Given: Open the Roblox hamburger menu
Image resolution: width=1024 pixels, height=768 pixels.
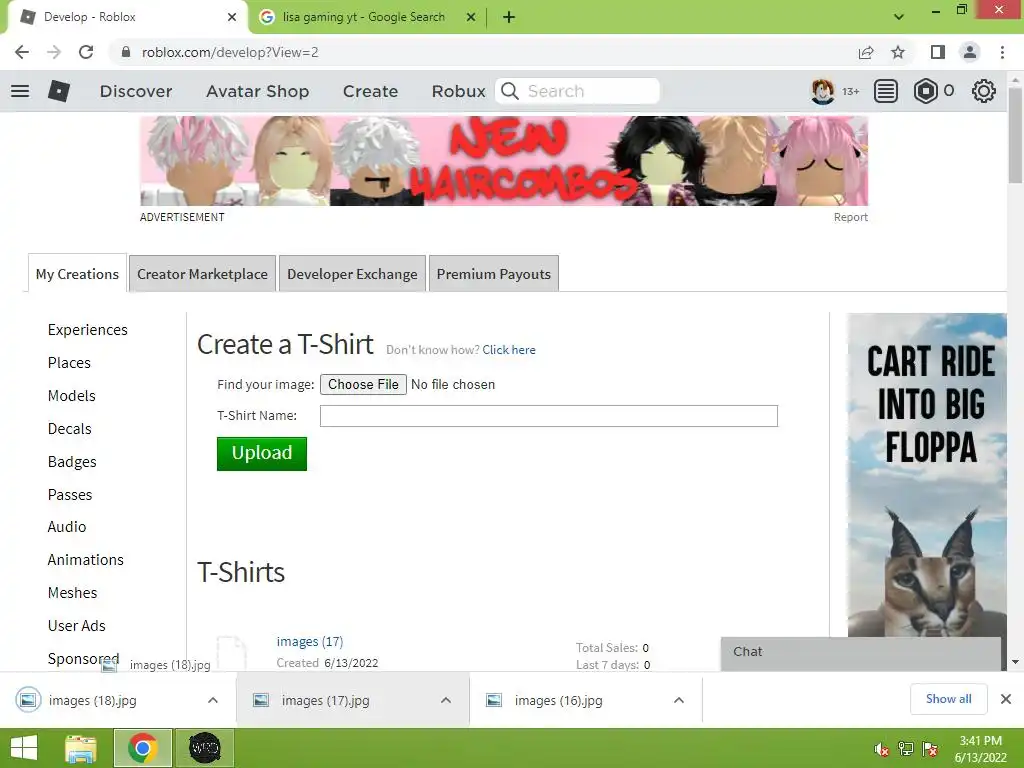Looking at the screenshot, I should 20,91.
